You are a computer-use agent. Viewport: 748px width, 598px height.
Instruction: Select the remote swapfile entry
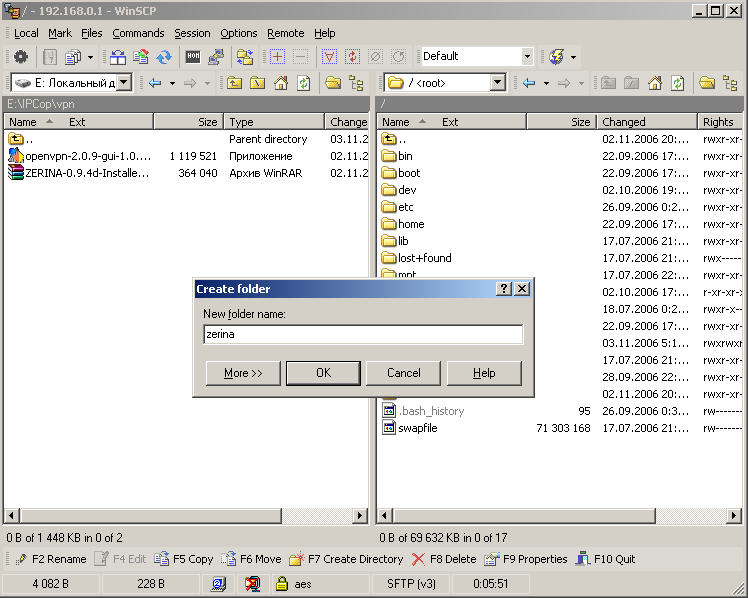click(x=410, y=428)
